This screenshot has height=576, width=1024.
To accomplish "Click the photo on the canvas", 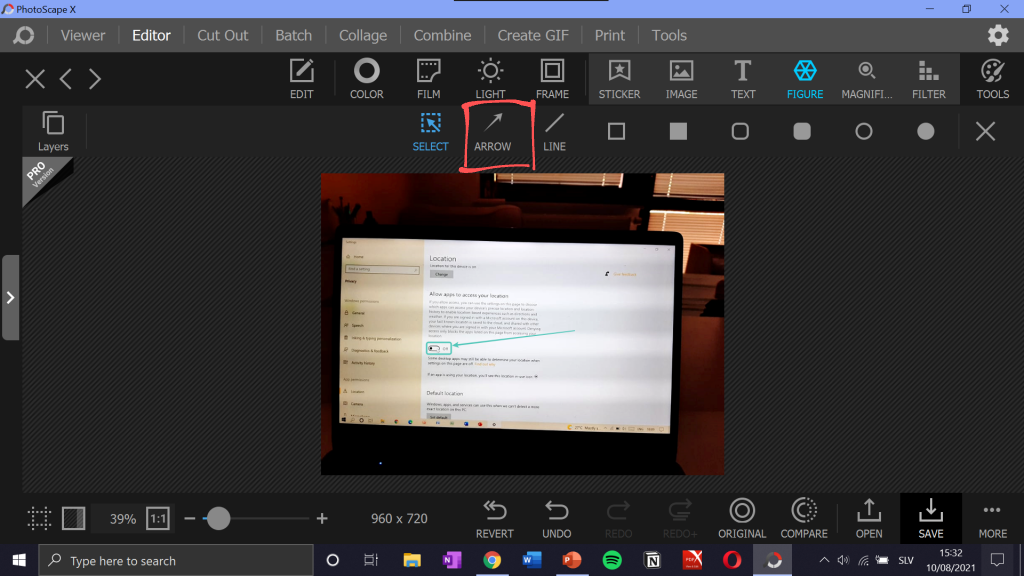I will tap(522, 324).
